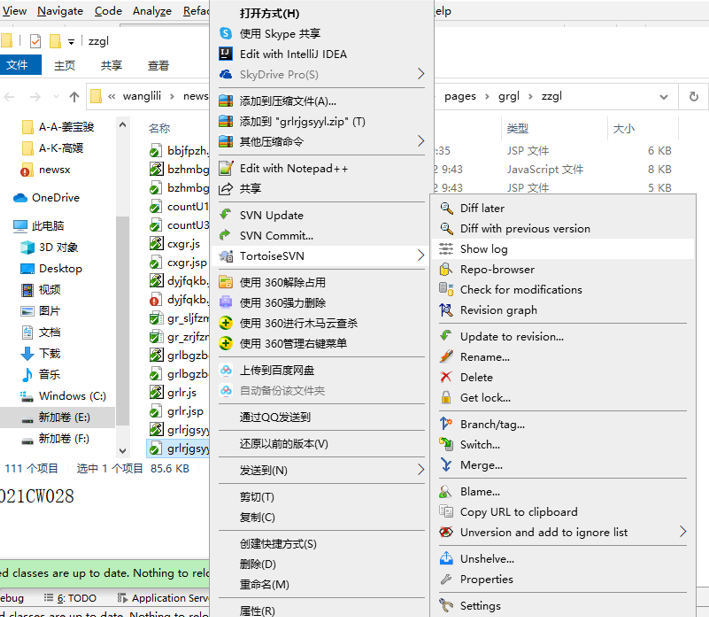Image resolution: width=709 pixels, height=617 pixels.
Task: Click the Show log icon in TortoiseSVN submenu
Action: pyautogui.click(x=446, y=249)
